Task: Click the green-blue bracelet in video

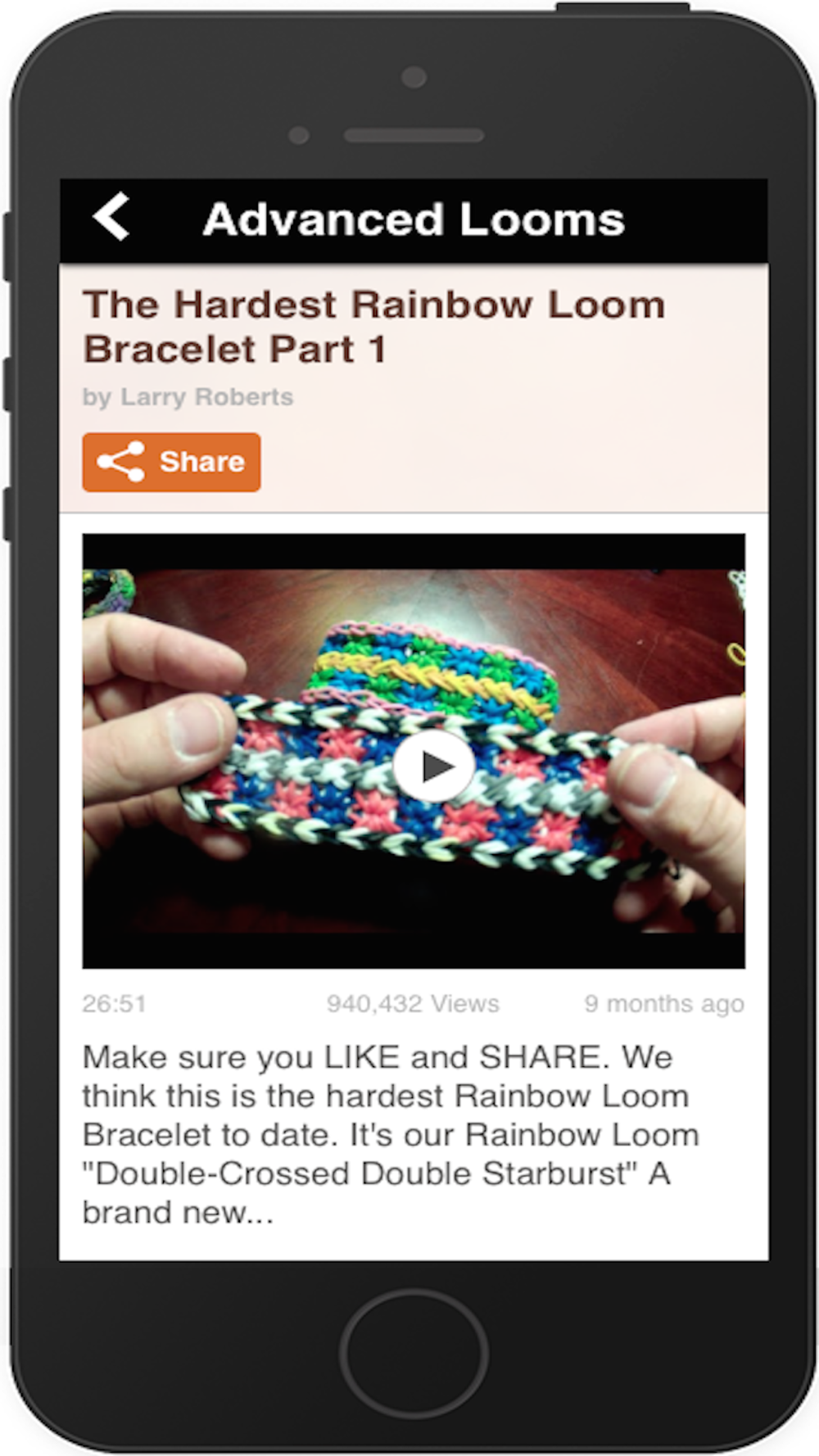Action: point(434,671)
